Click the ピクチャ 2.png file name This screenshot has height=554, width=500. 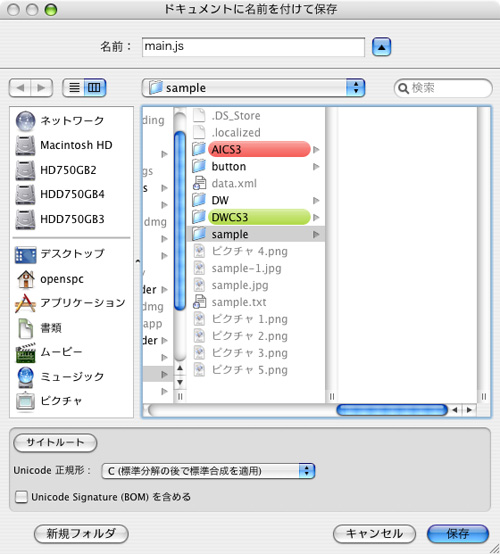click(249, 336)
